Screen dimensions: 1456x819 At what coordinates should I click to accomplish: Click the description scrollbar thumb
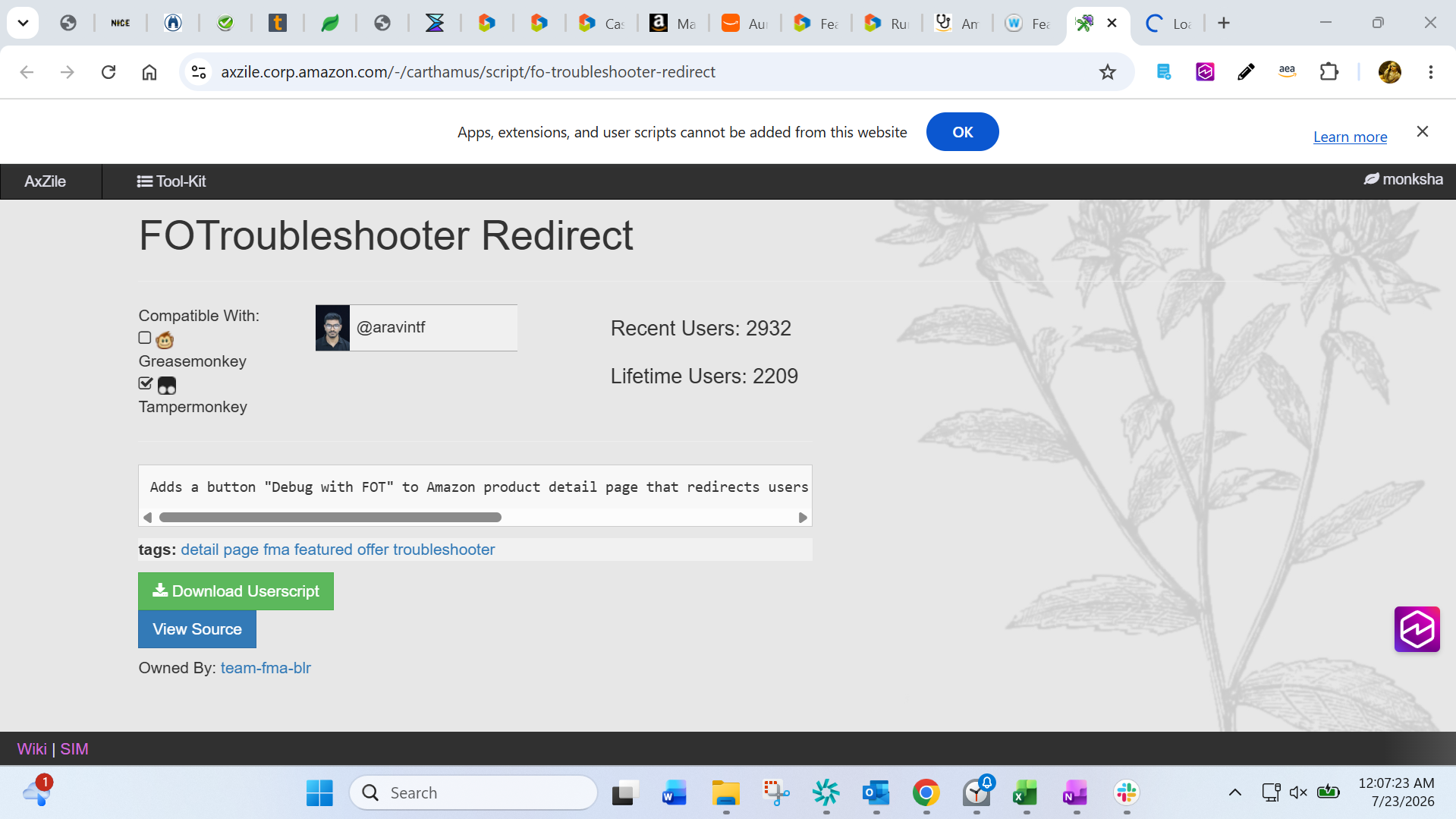pyautogui.click(x=330, y=518)
